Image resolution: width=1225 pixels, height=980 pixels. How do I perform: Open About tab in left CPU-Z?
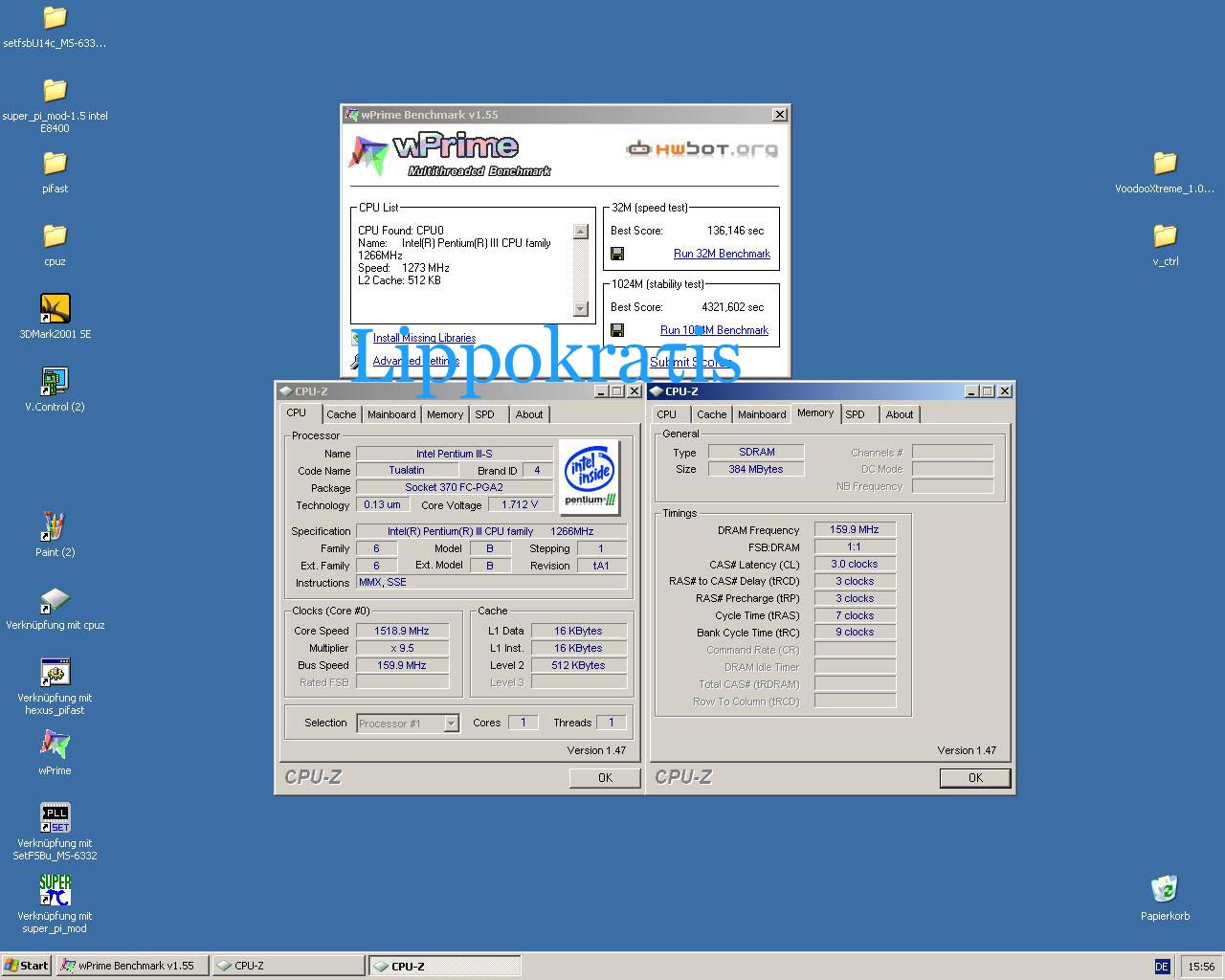tap(529, 414)
